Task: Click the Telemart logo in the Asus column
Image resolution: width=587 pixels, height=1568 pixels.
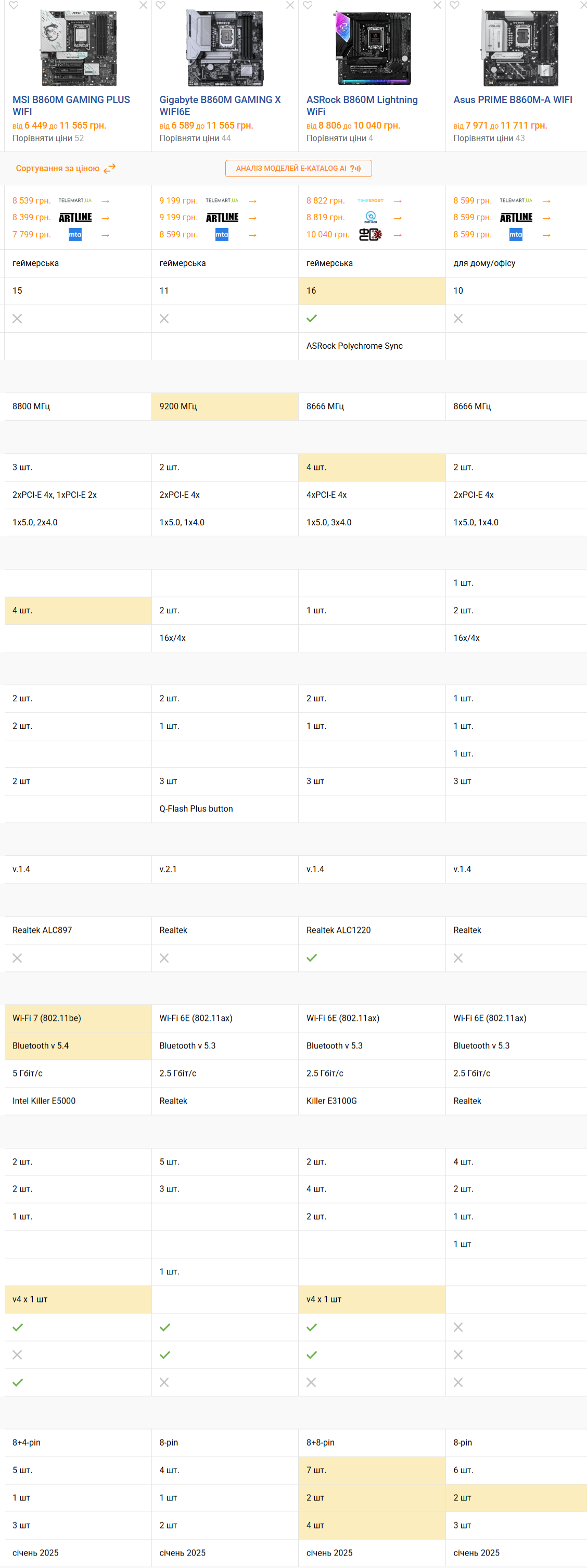Action: (x=516, y=201)
